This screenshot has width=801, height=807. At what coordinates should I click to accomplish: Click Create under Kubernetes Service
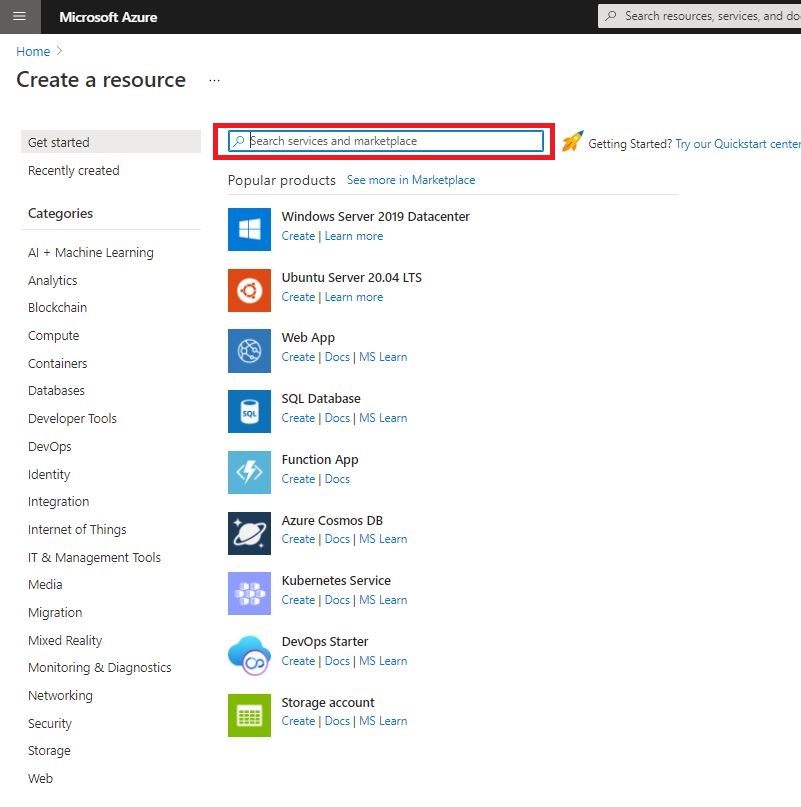[298, 600]
